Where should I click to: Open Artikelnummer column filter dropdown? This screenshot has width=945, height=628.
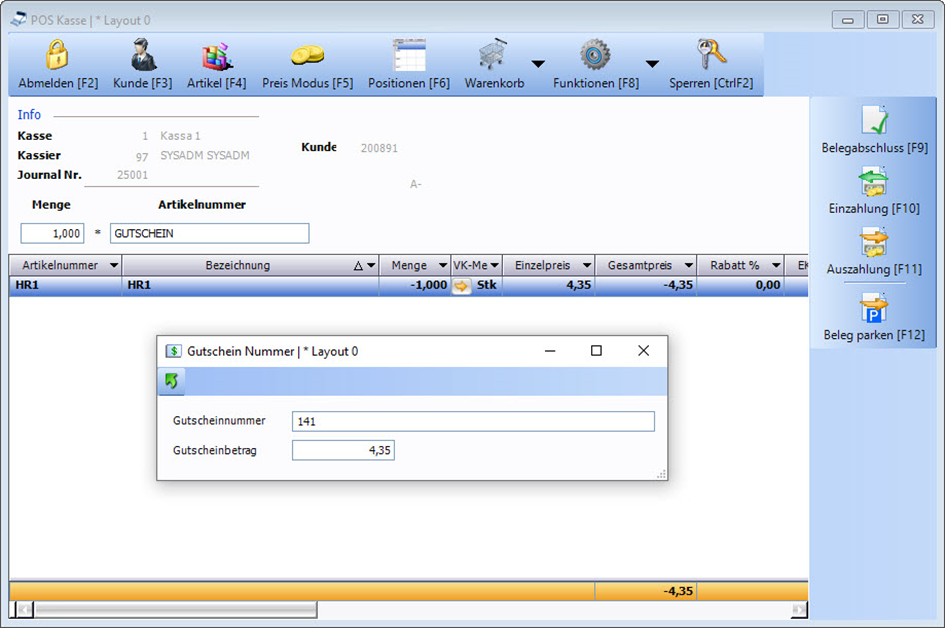tap(113, 266)
